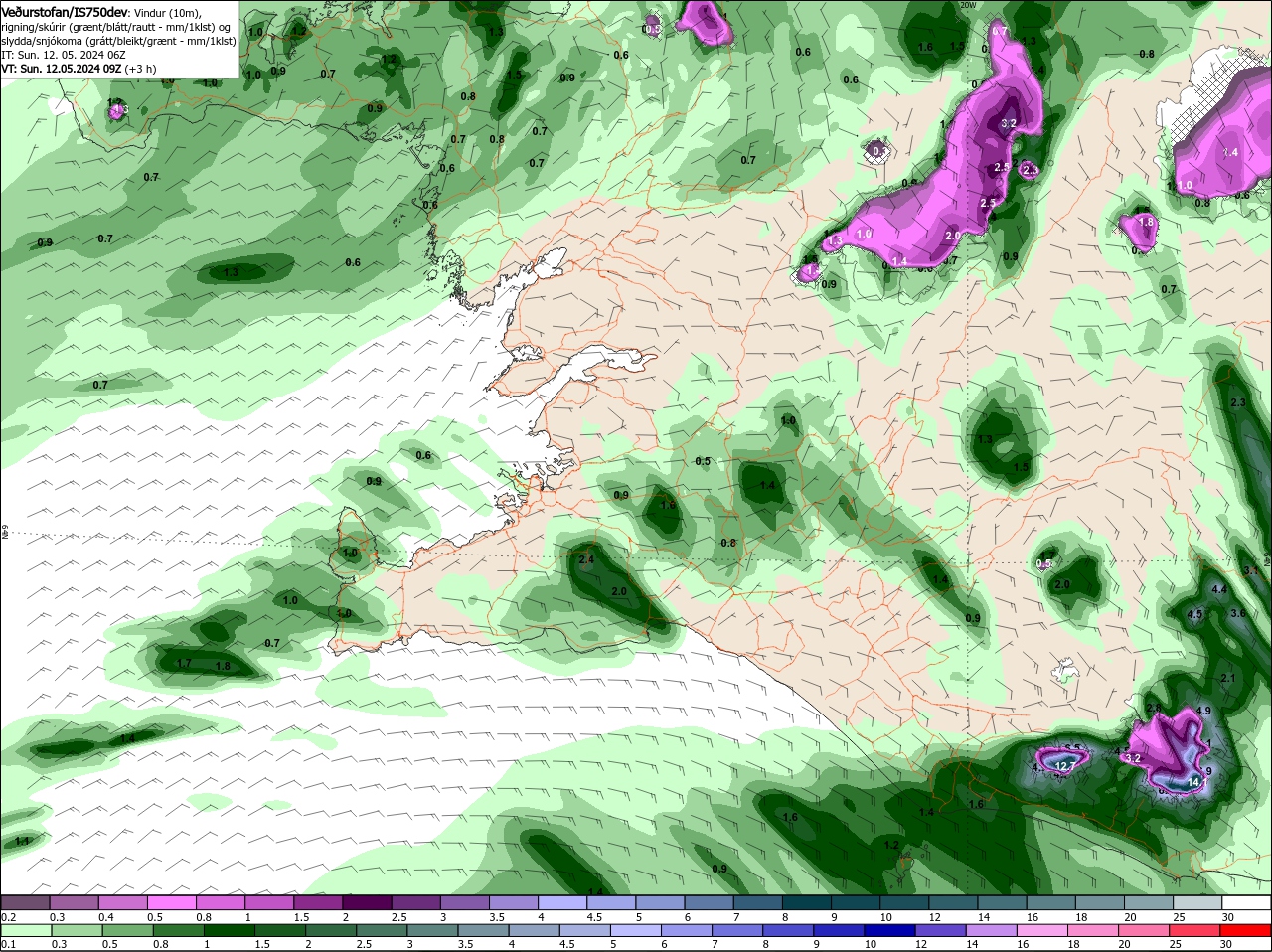Image resolution: width=1272 pixels, height=952 pixels.
Task: Click the 12.7 precipitation value on the map
Action: click(1065, 766)
